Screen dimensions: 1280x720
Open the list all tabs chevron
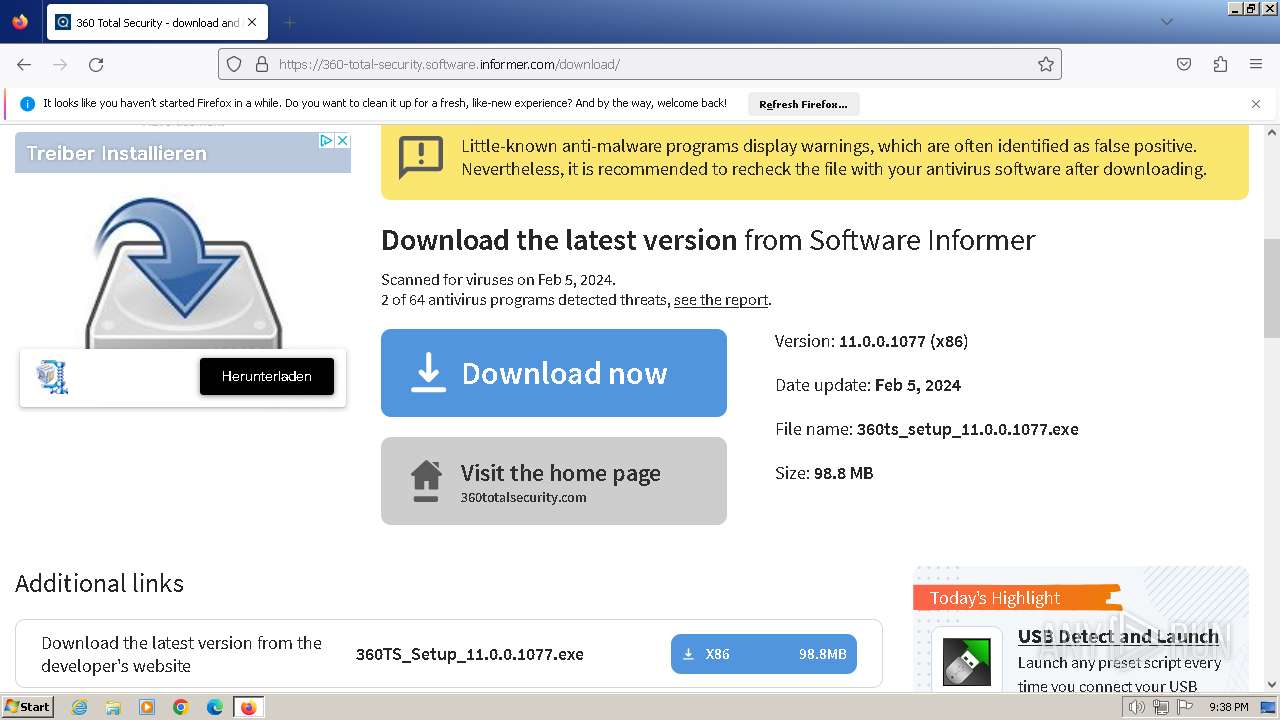click(x=1166, y=22)
